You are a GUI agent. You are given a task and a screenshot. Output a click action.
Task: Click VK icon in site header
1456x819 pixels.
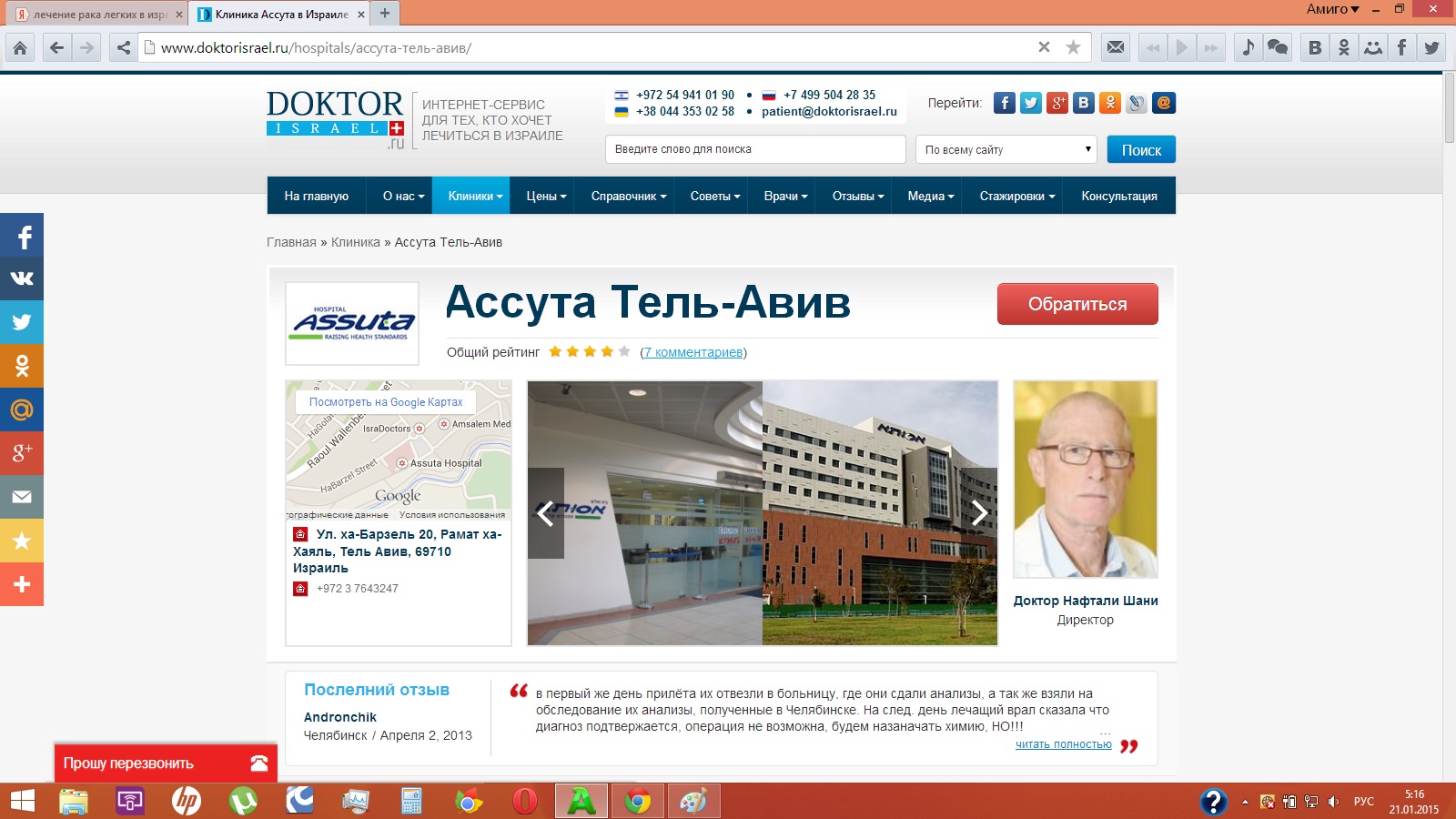1084,103
